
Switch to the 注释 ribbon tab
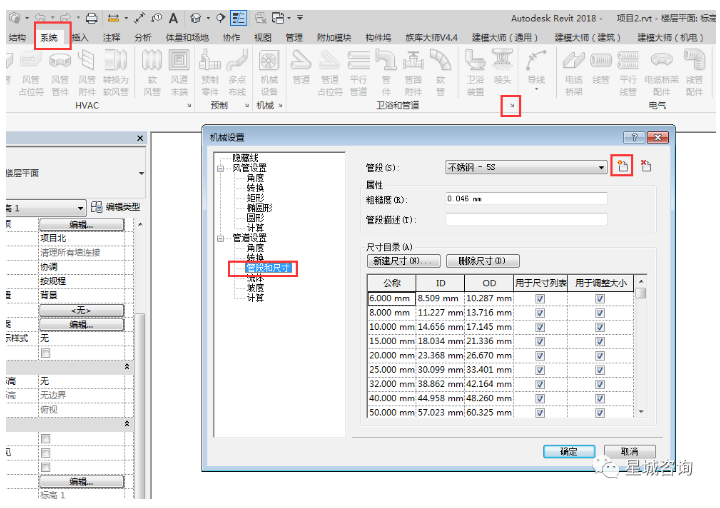point(111,37)
